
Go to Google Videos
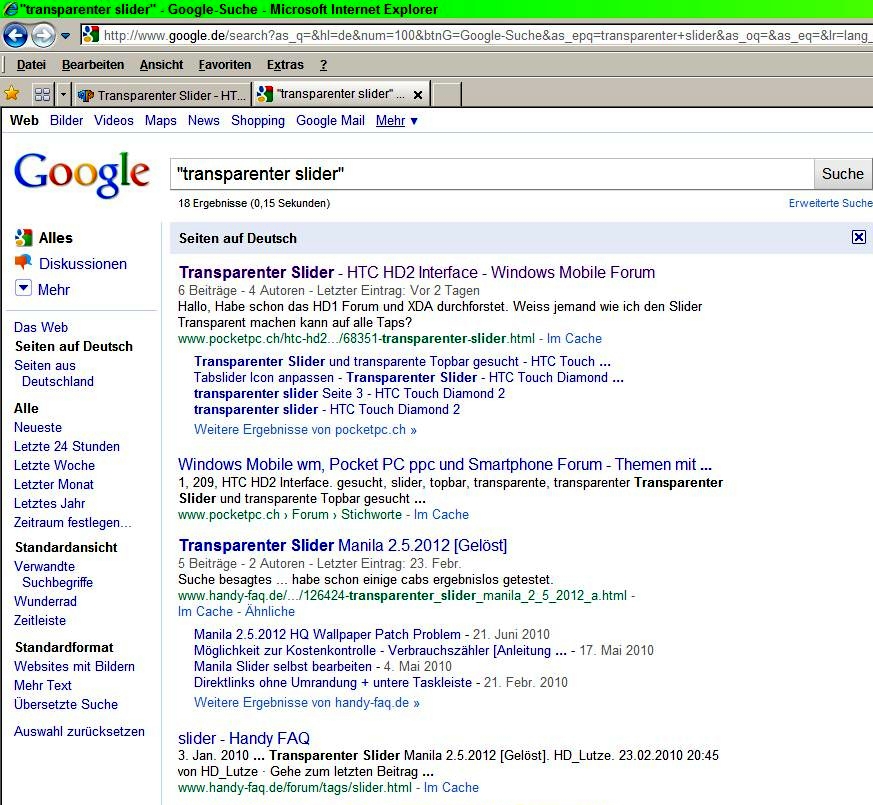click(x=114, y=120)
